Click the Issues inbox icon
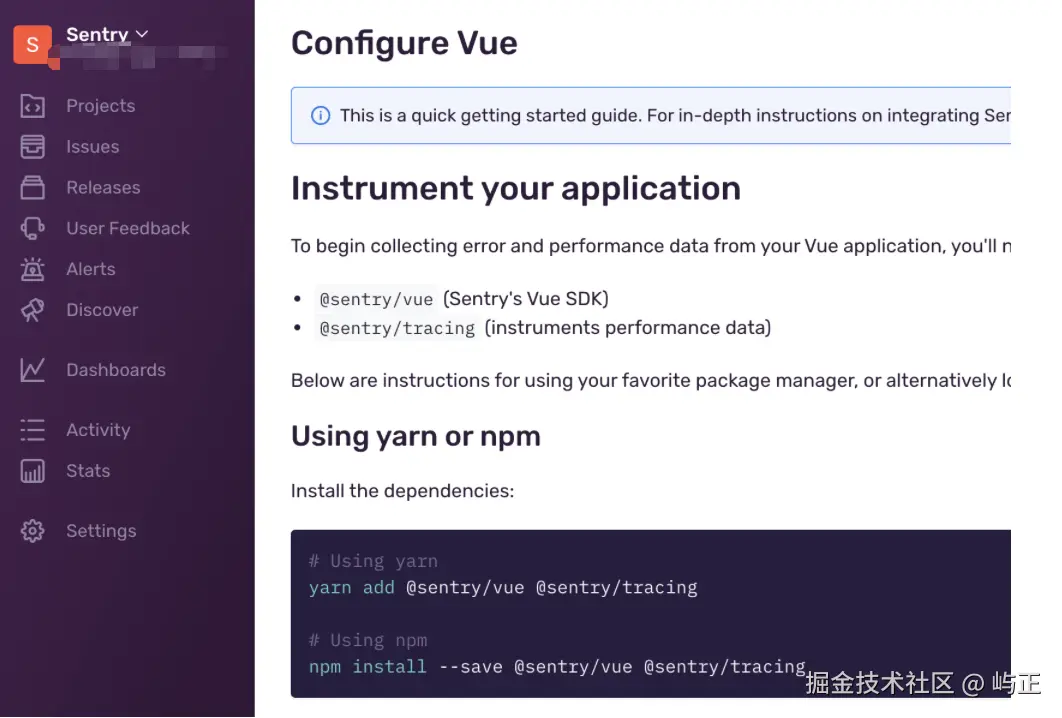1062x718 pixels. coord(33,147)
